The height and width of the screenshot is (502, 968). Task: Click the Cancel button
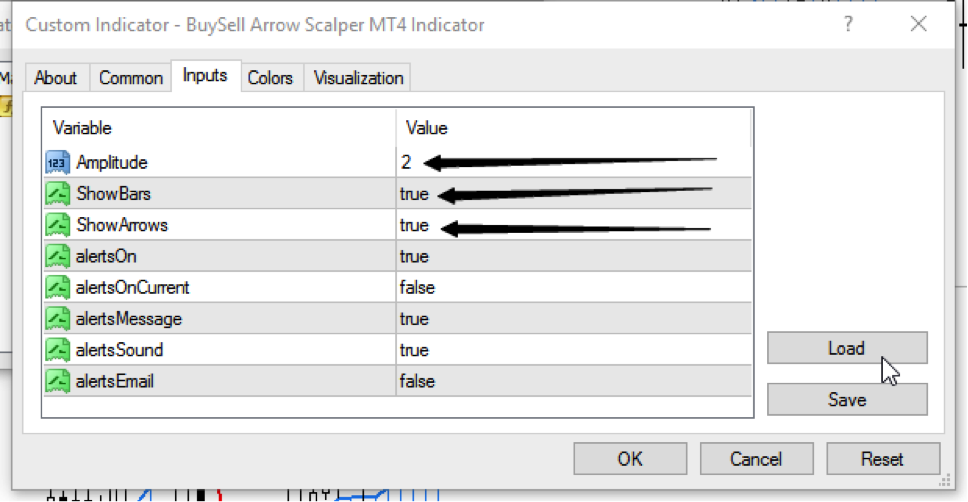coord(756,459)
